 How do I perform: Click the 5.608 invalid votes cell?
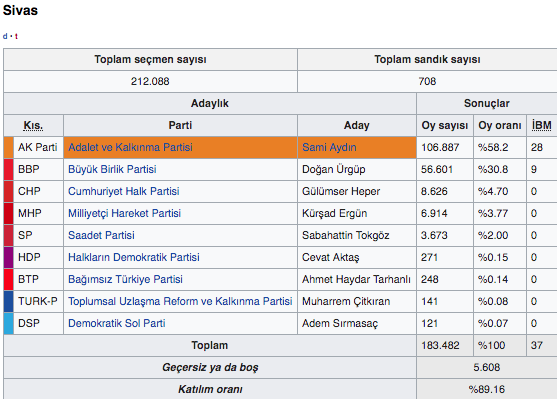tap(487, 368)
